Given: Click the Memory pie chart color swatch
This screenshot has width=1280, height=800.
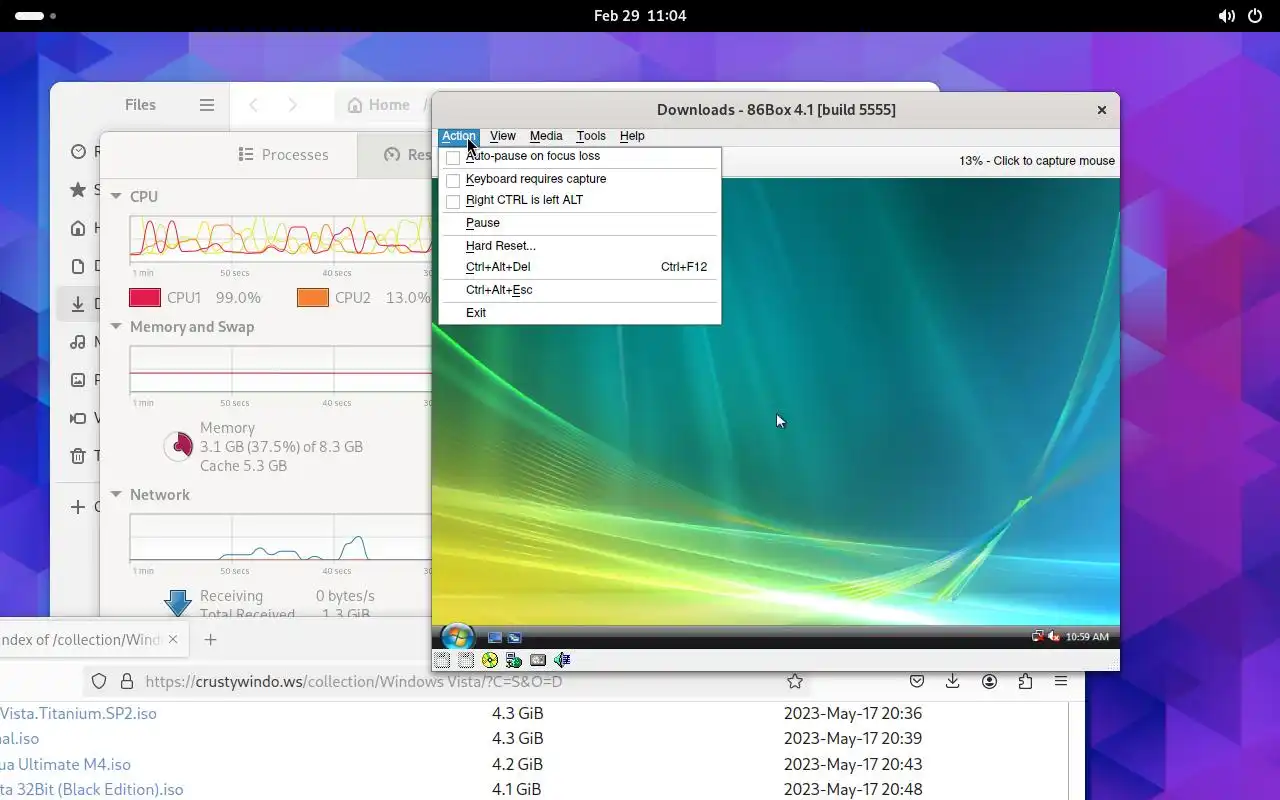Looking at the screenshot, I should tap(178, 446).
